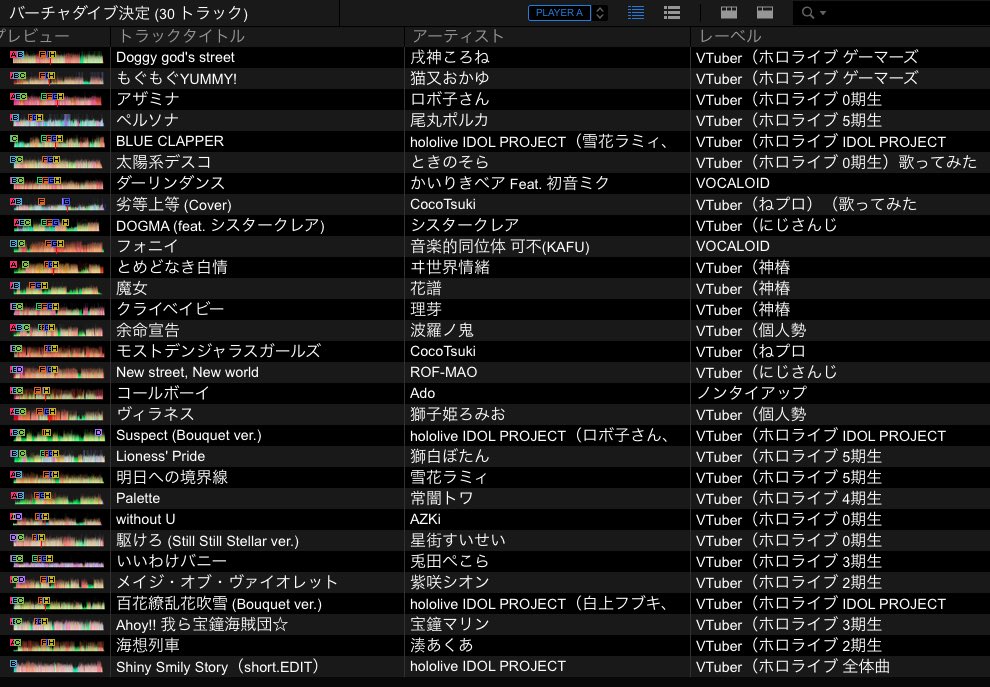Screen dimensions: 990x687
Task: Select the track 'Doggy god's street'
Action: click(x=175, y=57)
